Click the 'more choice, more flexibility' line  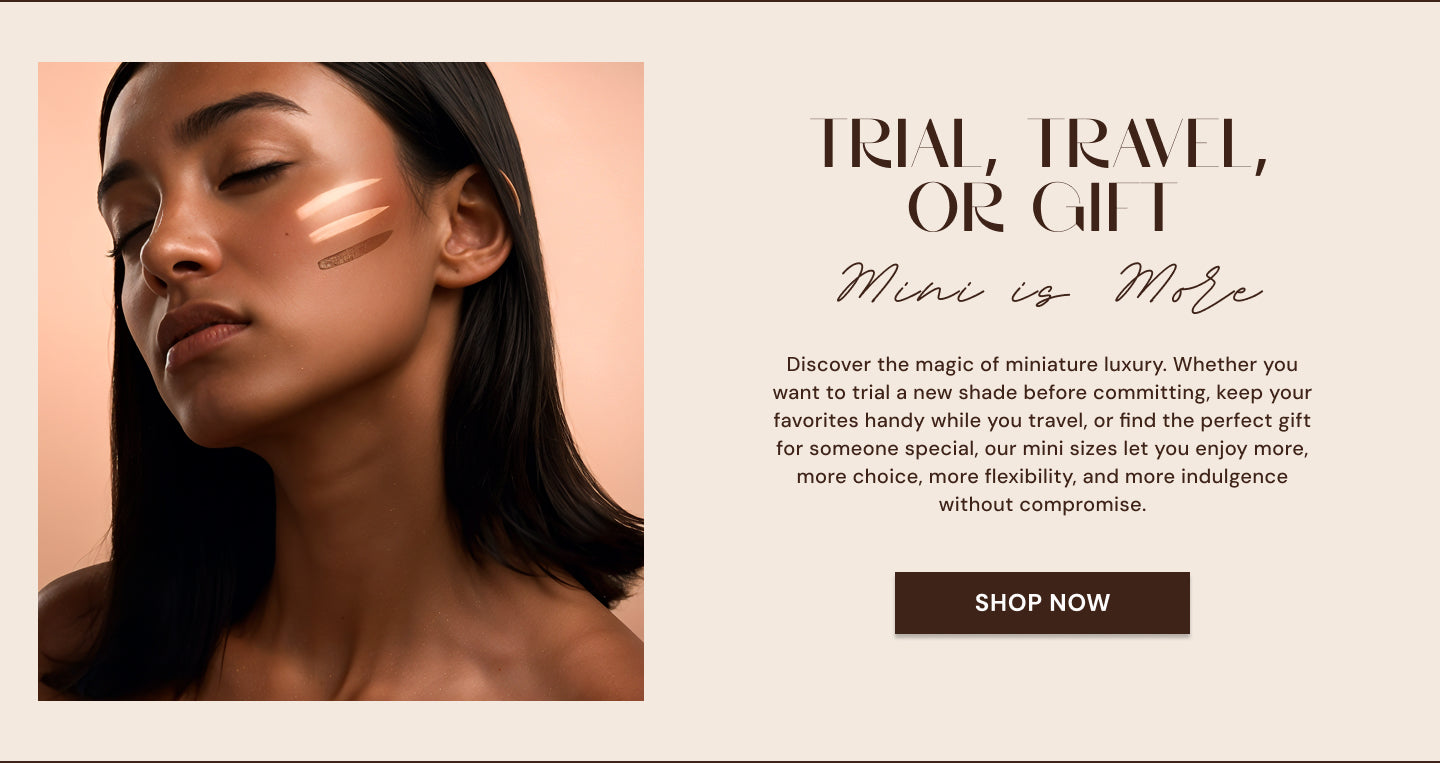[x=1042, y=476]
